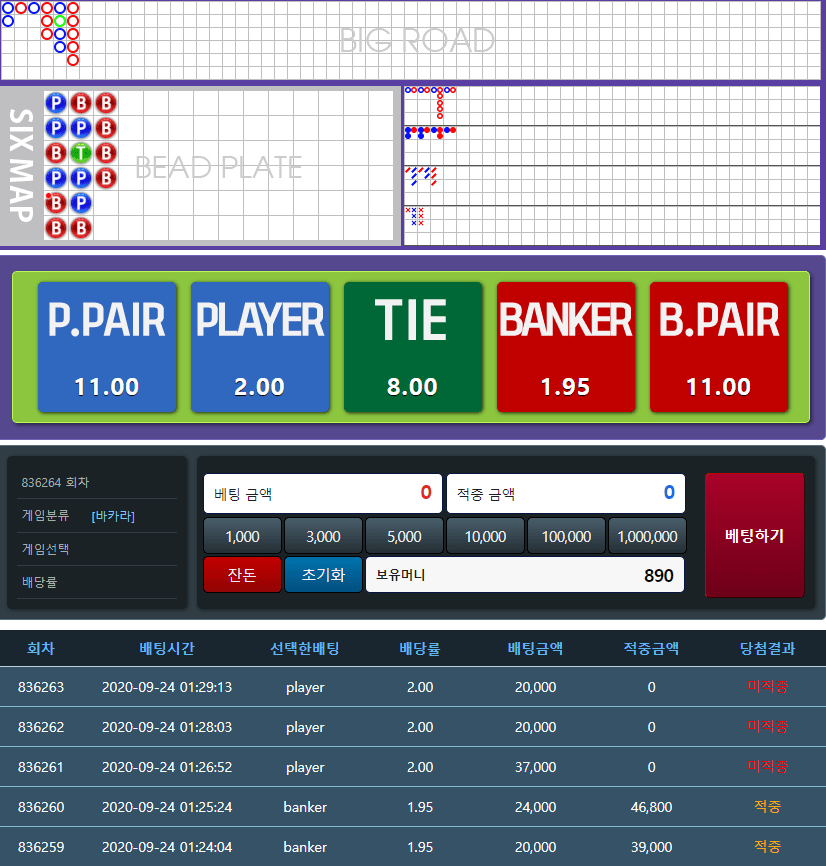The height and width of the screenshot is (866, 826).
Task: Click the 적중 금액 field
Action: point(566,493)
